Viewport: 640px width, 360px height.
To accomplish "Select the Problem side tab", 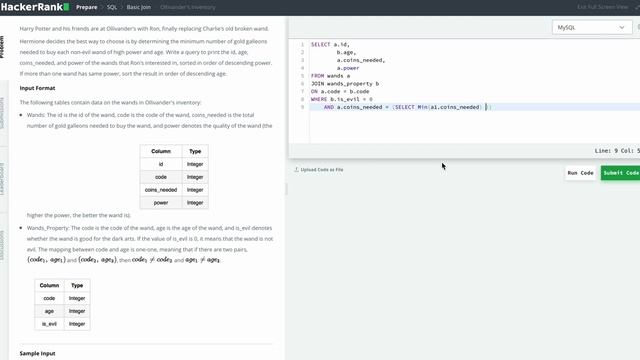I will 2,47.
